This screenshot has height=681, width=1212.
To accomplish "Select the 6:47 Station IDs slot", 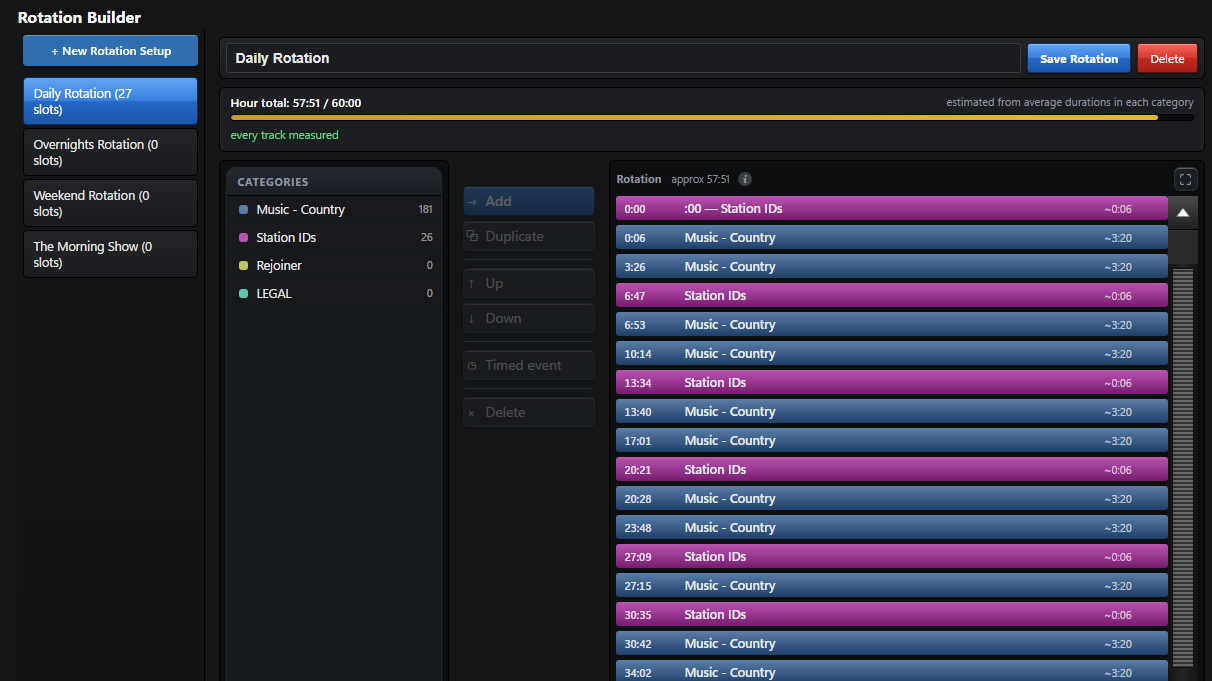I will point(892,296).
